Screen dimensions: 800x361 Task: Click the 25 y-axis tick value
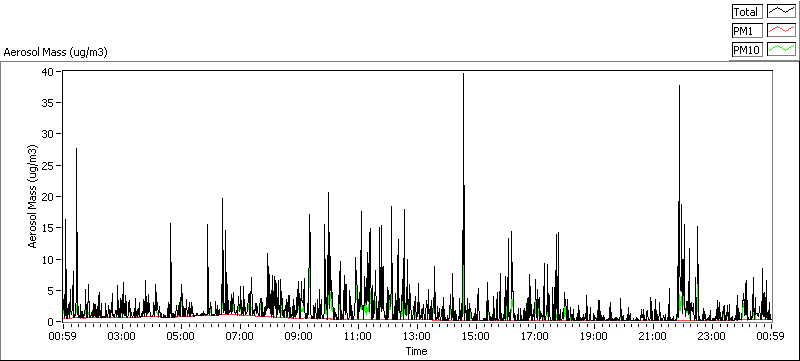click(x=47, y=165)
